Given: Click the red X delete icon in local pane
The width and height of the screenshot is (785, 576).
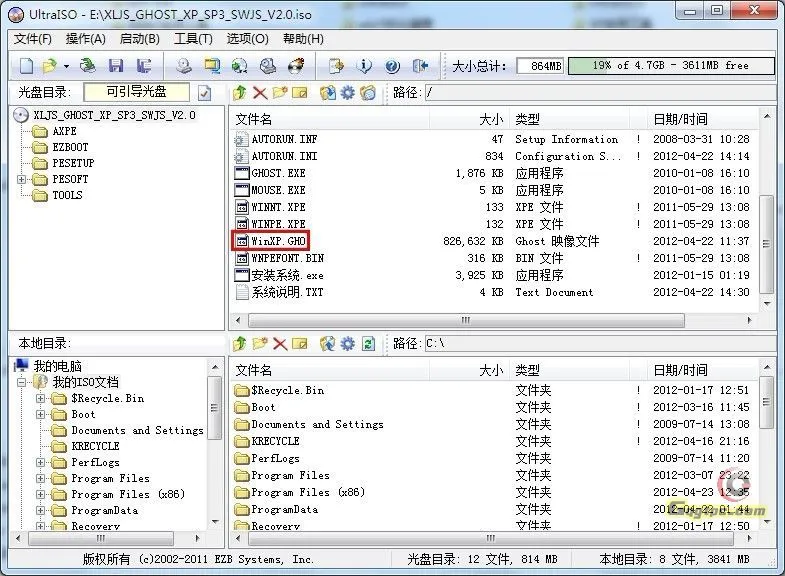Looking at the screenshot, I should coord(280,344).
